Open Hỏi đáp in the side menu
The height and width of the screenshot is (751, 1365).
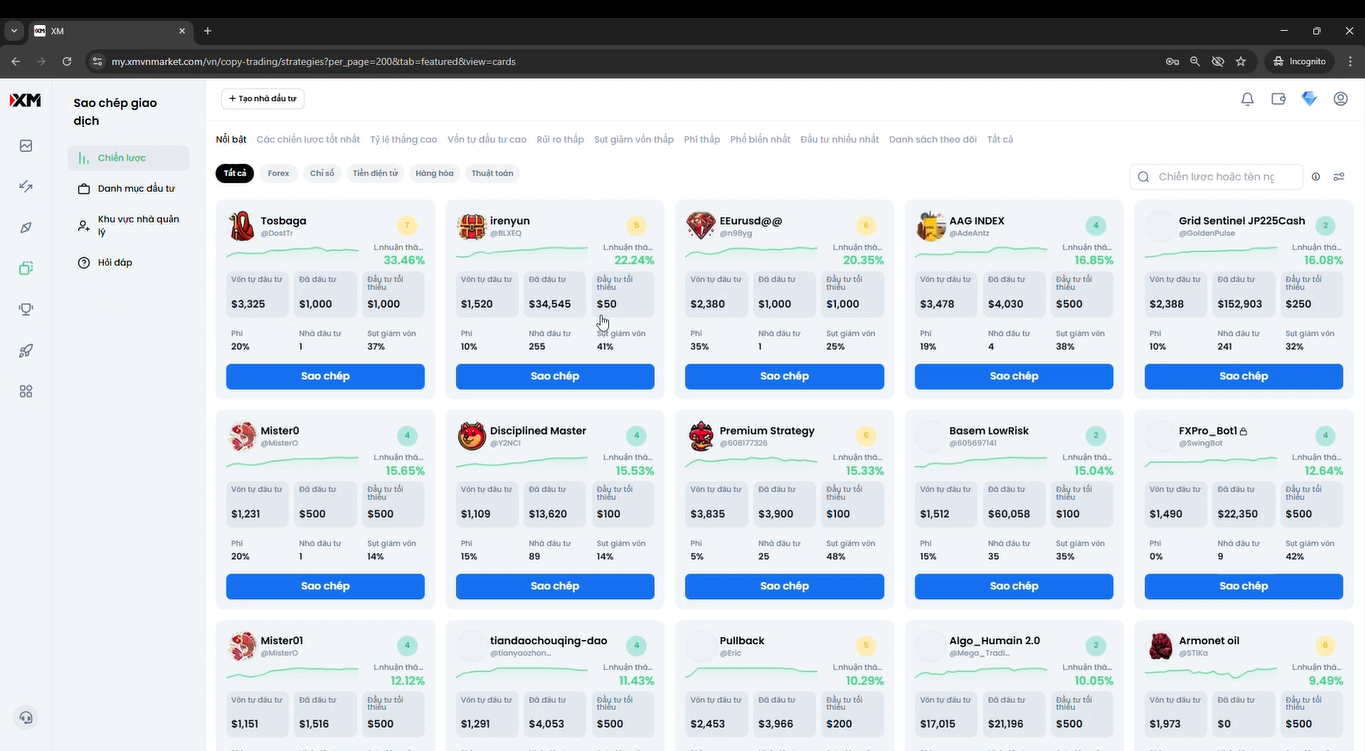coord(128,262)
